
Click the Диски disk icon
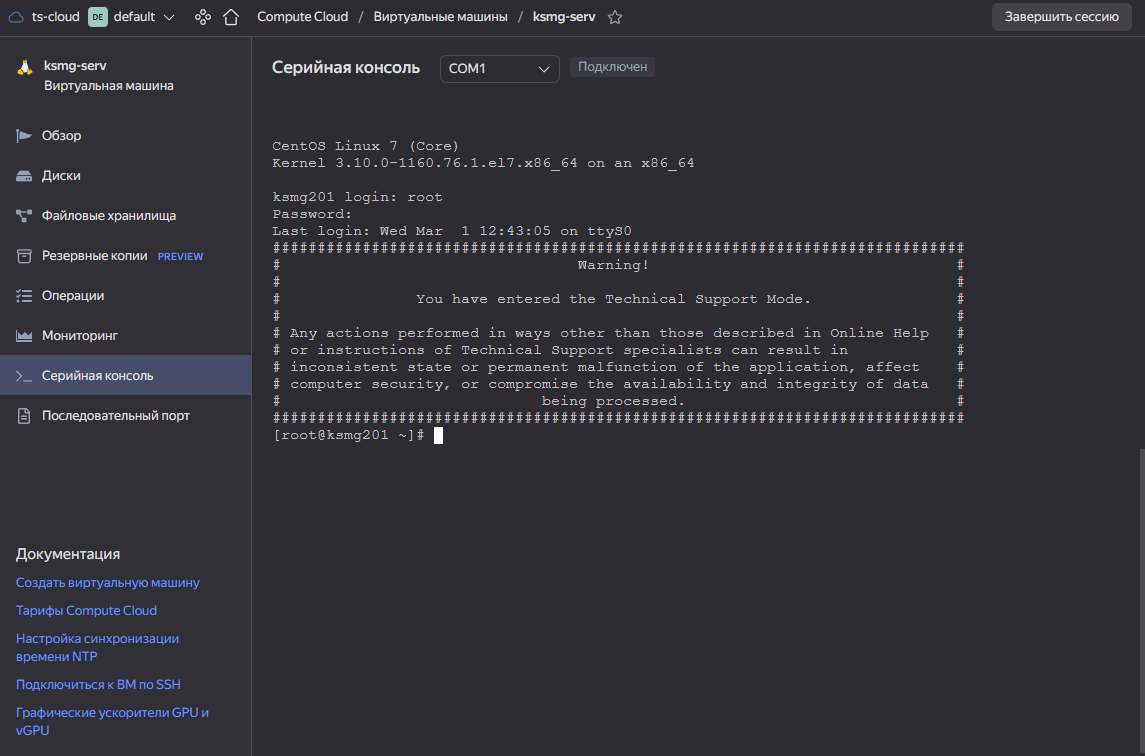[x=24, y=175]
